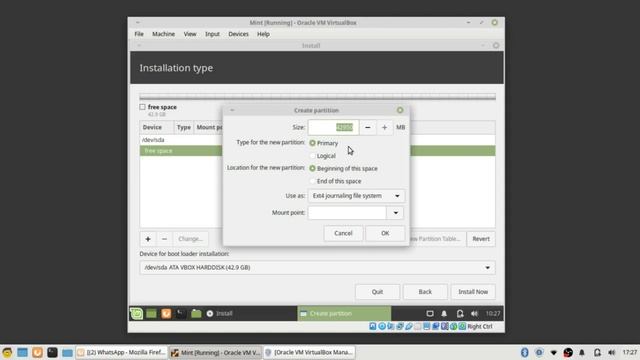Click the VirtualBox hard disk activity indicator
This screenshot has height=360, width=640.
(x=373, y=326)
